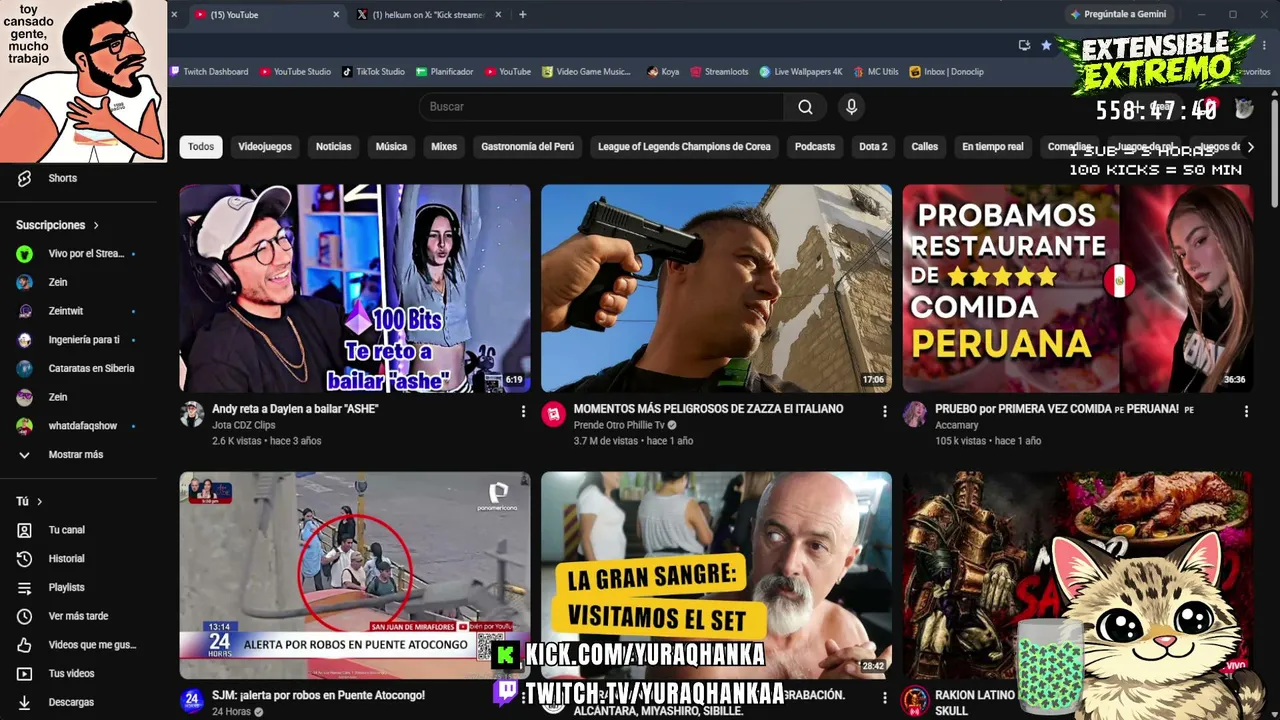Open MC Utils bookmark

click(875, 72)
